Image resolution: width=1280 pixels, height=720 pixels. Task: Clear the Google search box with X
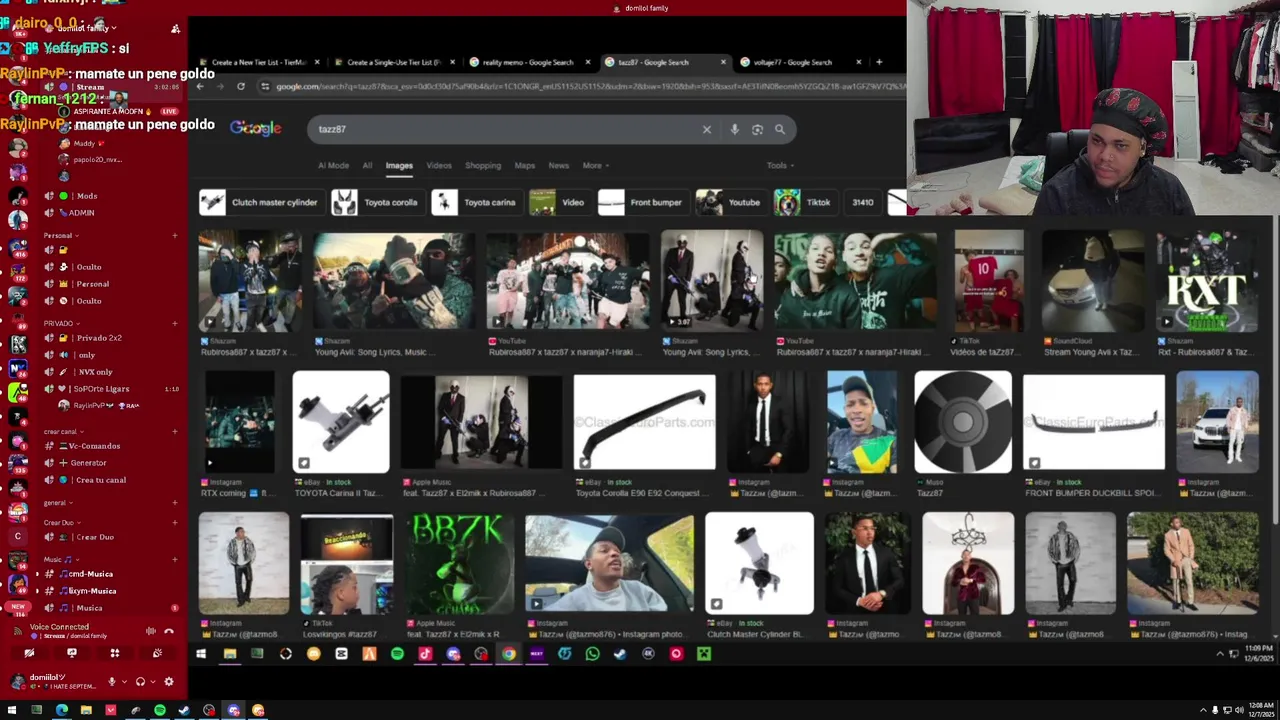tap(707, 129)
